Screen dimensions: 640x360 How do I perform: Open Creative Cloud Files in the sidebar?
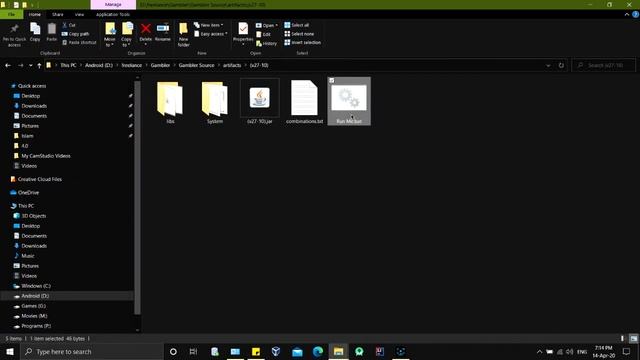[40, 179]
